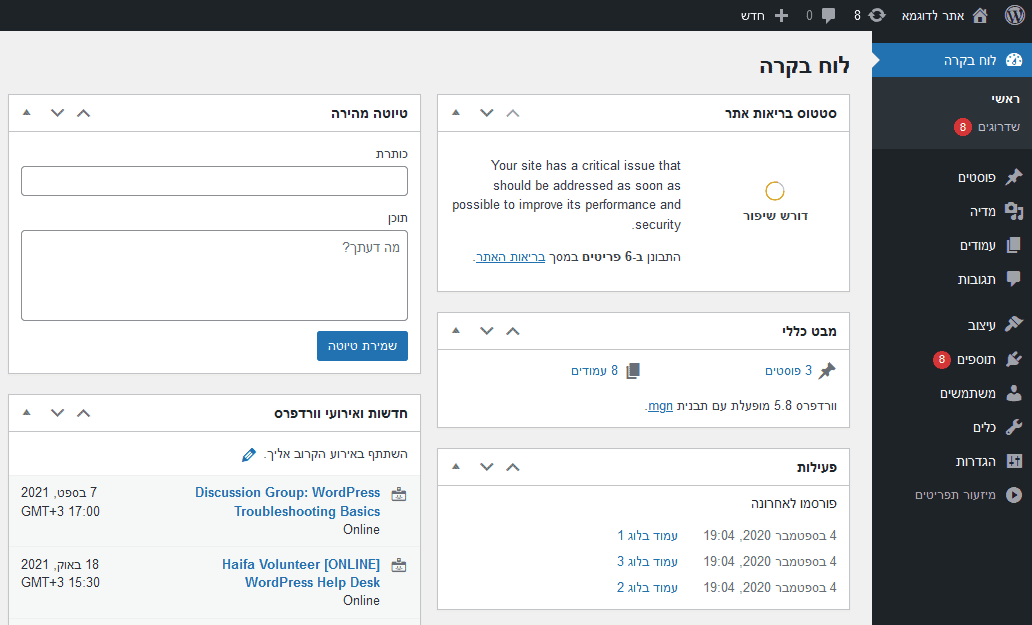Viewport: 1032px width, 625px height.
Task: Click the user icon beside משתמשים
Action: tap(1014, 393)
